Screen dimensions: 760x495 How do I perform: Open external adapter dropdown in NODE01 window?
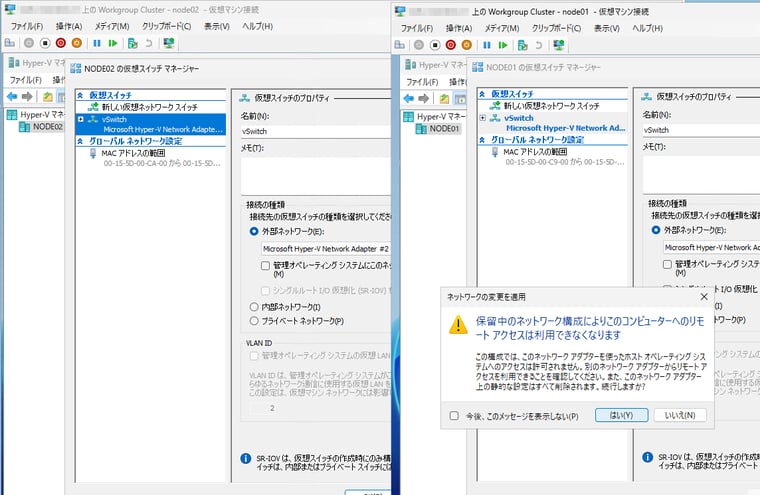(x=711, y=247)
